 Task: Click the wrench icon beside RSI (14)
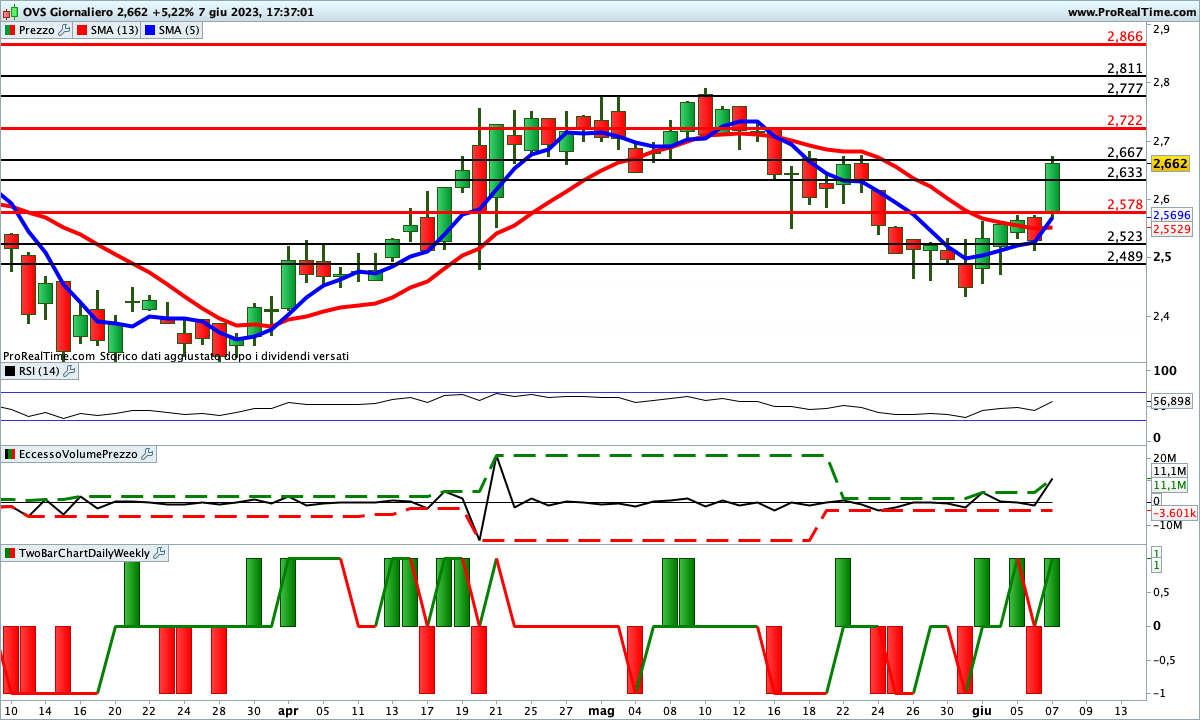69,371
